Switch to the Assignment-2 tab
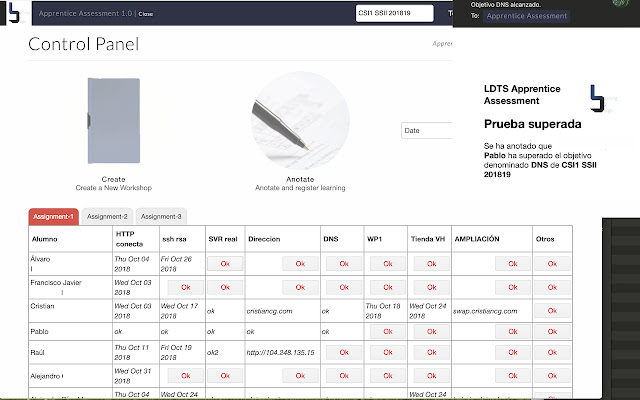640x400 pixels. [107, 216]
